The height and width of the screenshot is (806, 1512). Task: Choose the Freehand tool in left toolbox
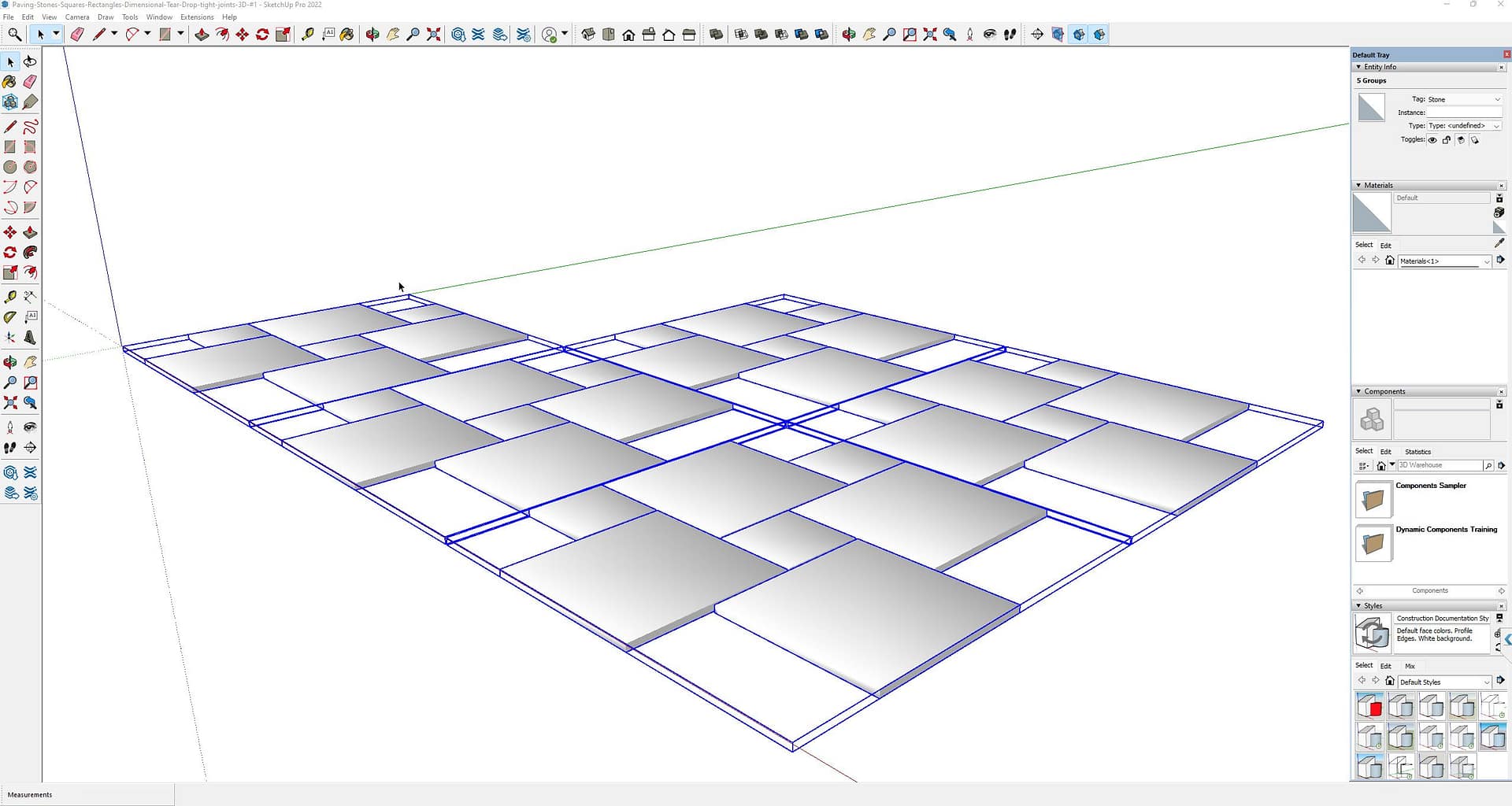pyautogui.click(x=30, y=127)
